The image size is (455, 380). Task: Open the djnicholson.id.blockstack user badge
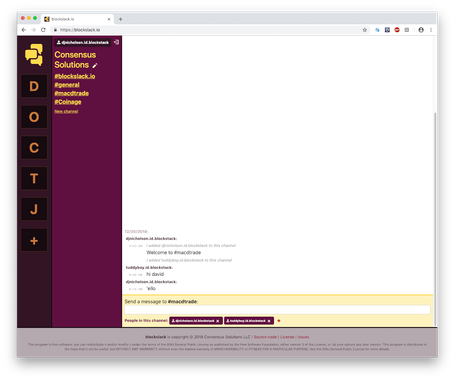[x=83, y=42]
